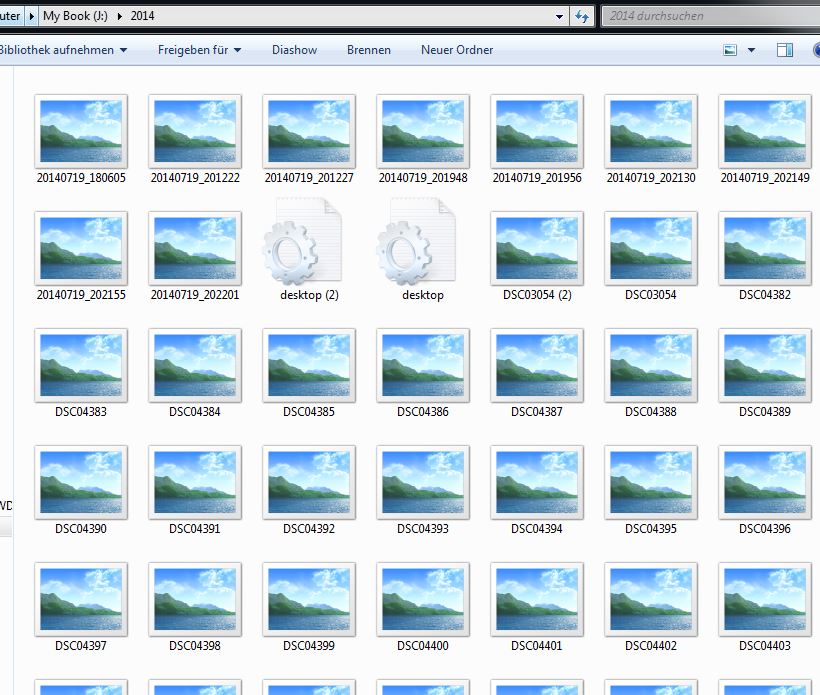Click My Book (J:) in the address path
This screenshot has width=820, height=695.
75,16
